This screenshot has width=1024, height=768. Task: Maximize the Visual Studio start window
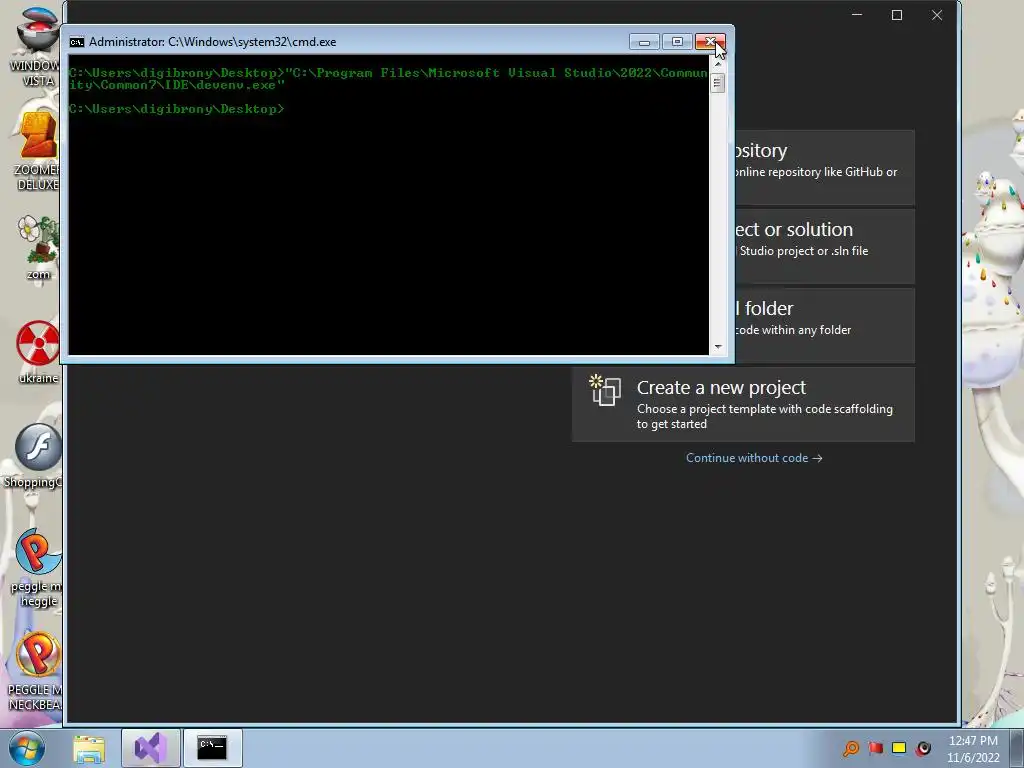897,15
